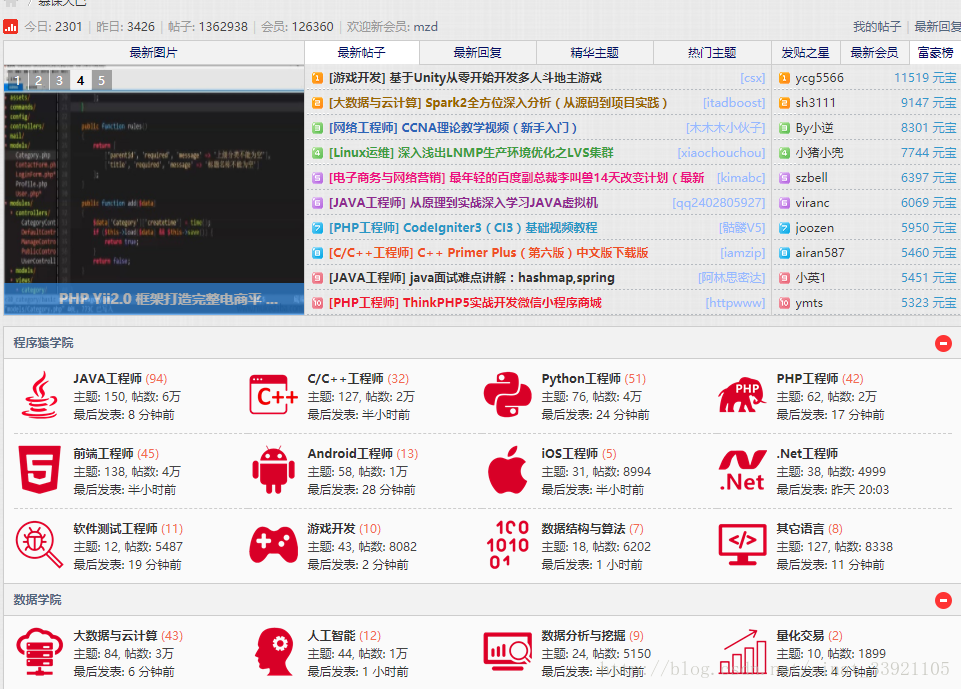Open the 游戏开发 forum title
The height and width of the screenshot is (689, 961).
click(x=332, y=528)
